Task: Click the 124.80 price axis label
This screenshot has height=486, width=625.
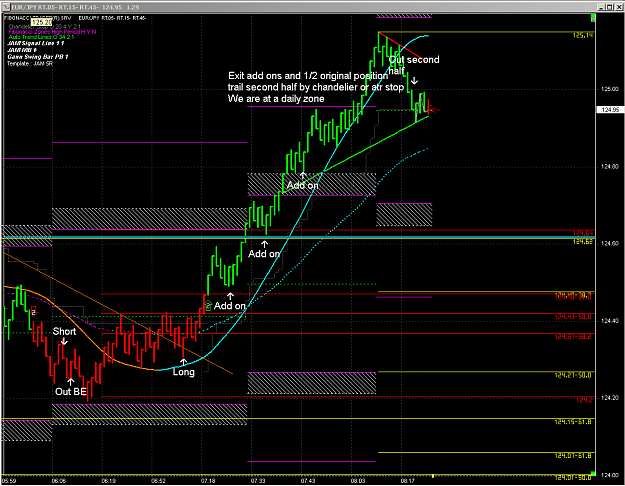Action: point(610,167)
